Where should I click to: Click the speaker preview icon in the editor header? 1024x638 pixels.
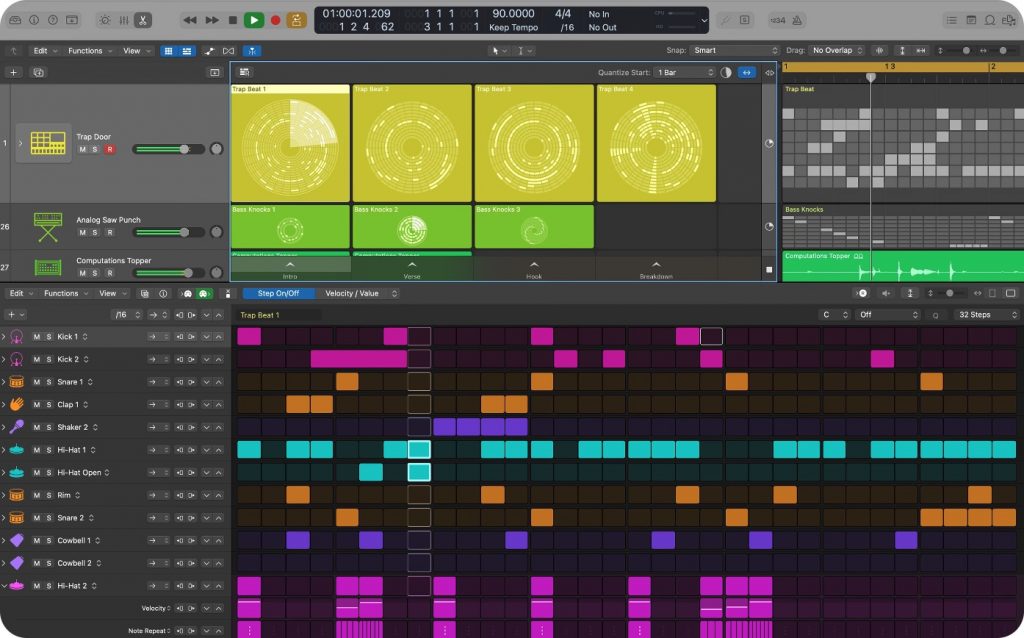pos(886,293)
